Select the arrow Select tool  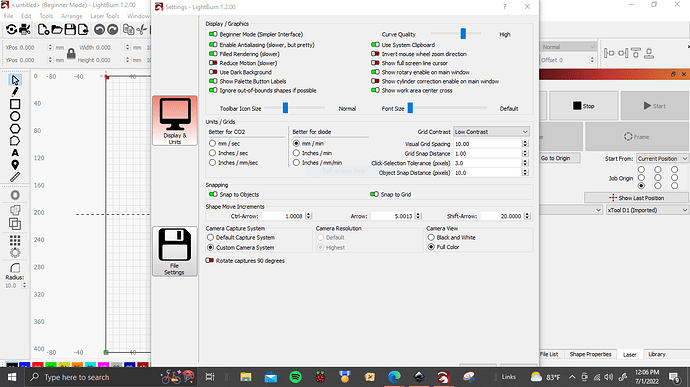15,80
